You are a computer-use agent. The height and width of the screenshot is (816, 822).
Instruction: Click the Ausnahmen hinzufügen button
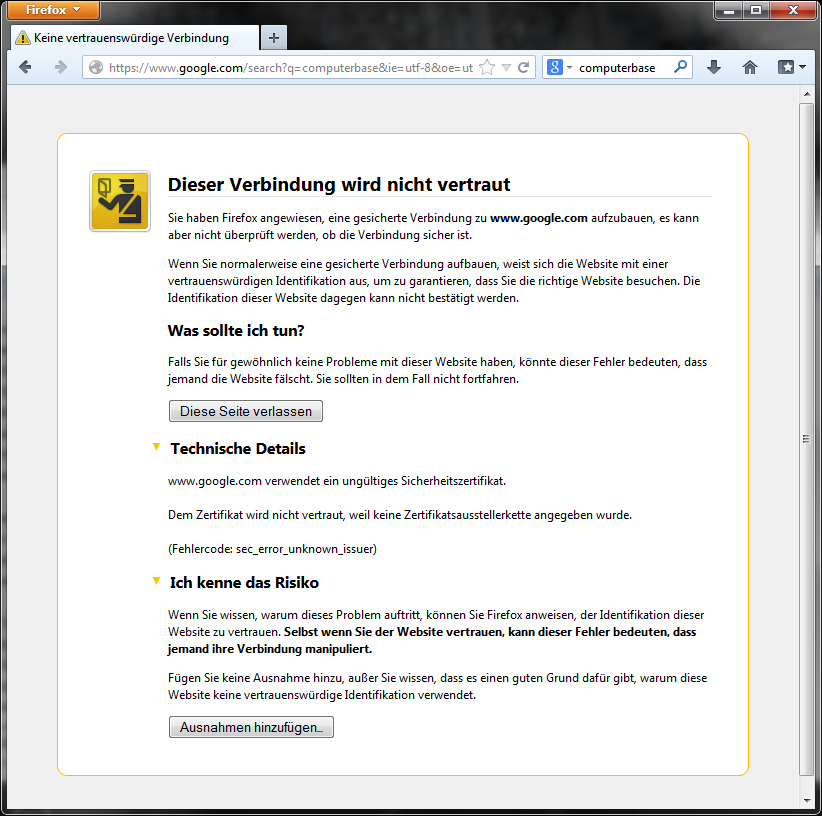251,727
